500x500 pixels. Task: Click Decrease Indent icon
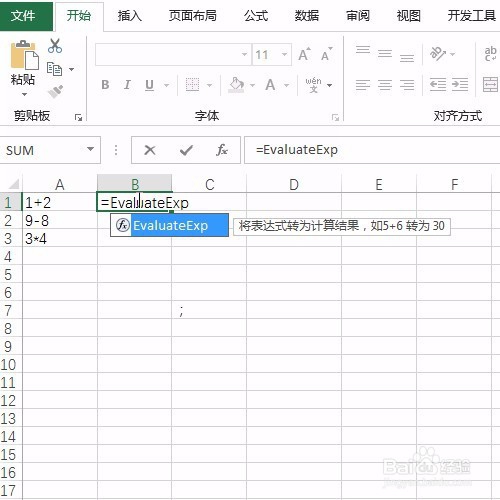(438, 84)
